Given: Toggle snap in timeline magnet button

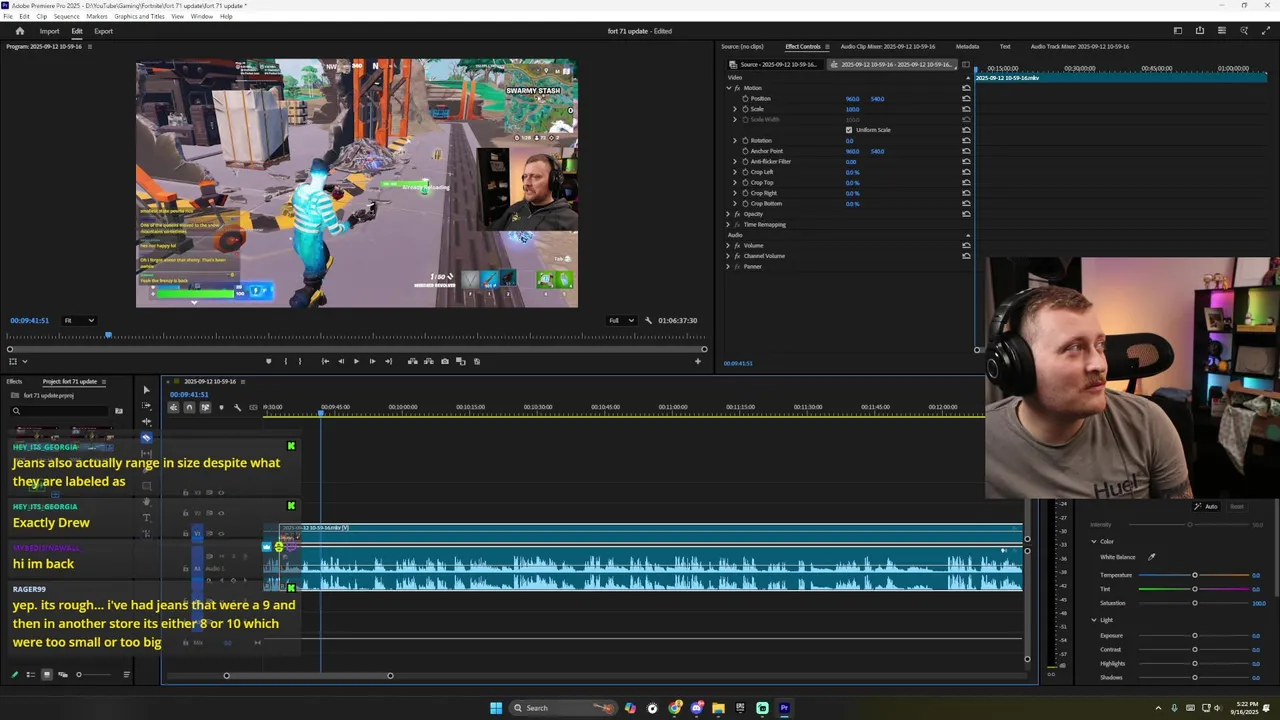Looking at the screenshot, I should coord(189,407).
